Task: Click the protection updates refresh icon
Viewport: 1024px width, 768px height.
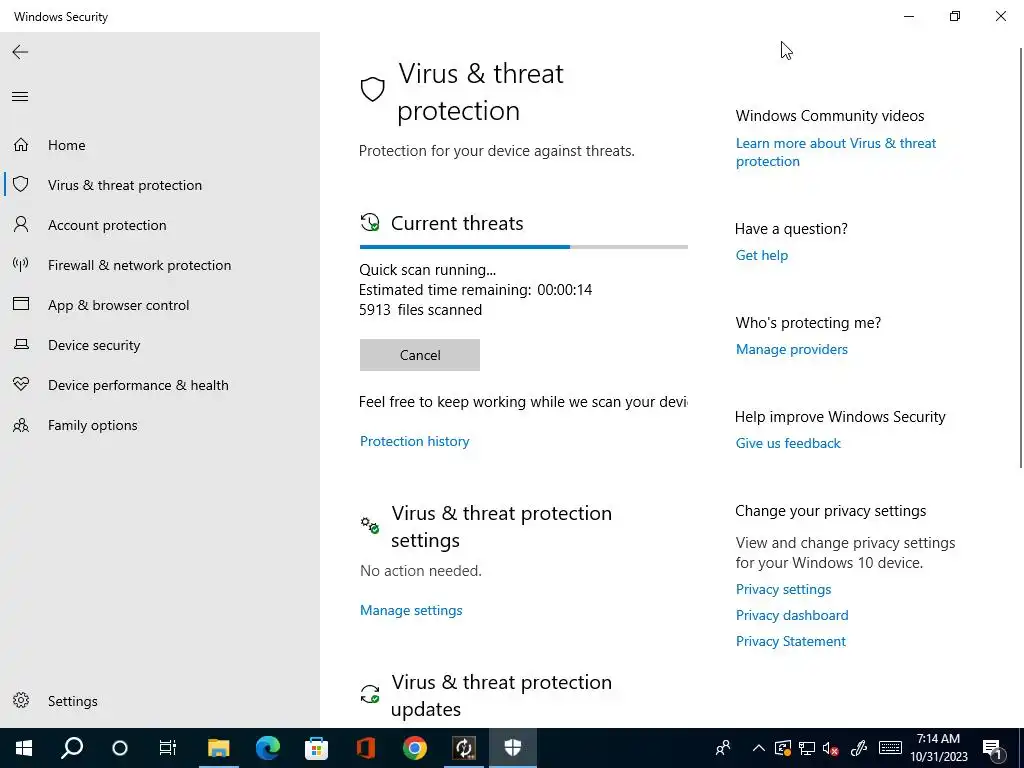Action: click(370, 694)
